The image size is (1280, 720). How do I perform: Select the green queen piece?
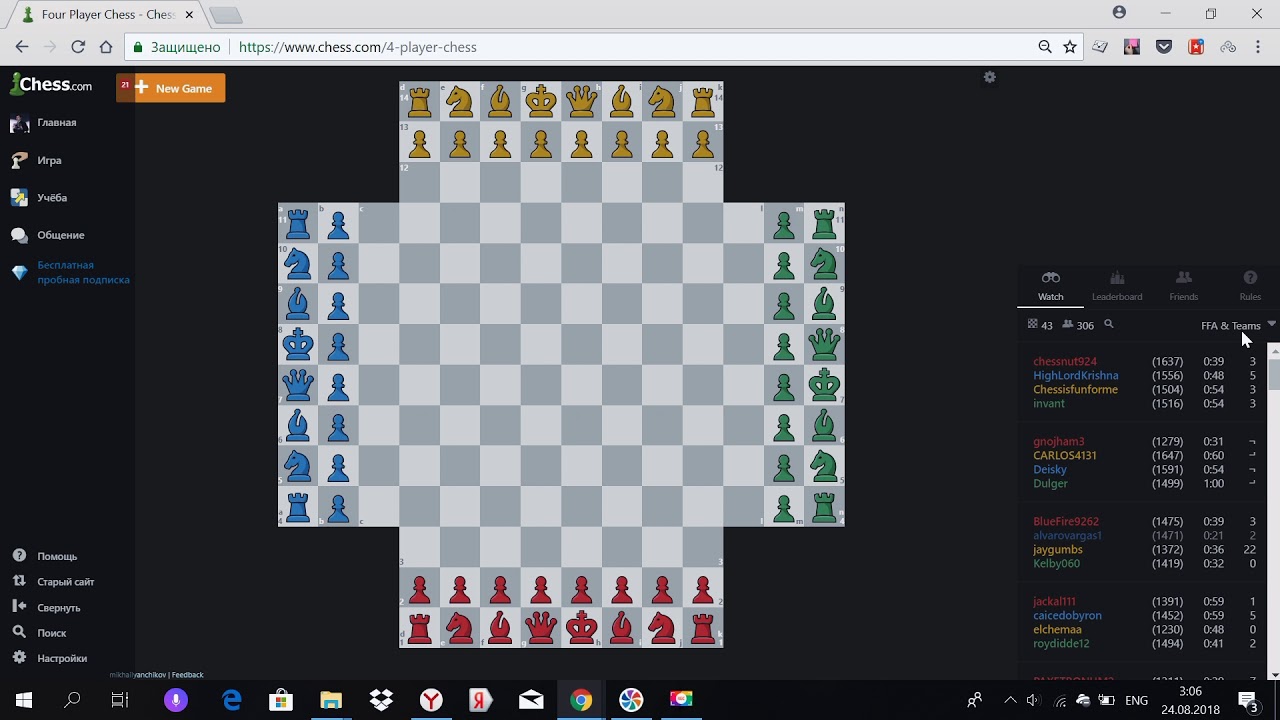pyautogui.click(x=824, y=344)
